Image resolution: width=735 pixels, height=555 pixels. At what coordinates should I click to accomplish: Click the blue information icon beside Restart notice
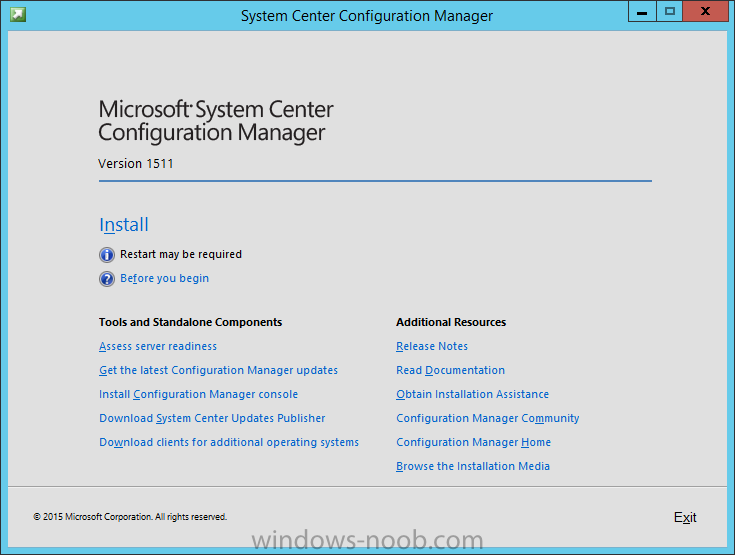(107, 255)
